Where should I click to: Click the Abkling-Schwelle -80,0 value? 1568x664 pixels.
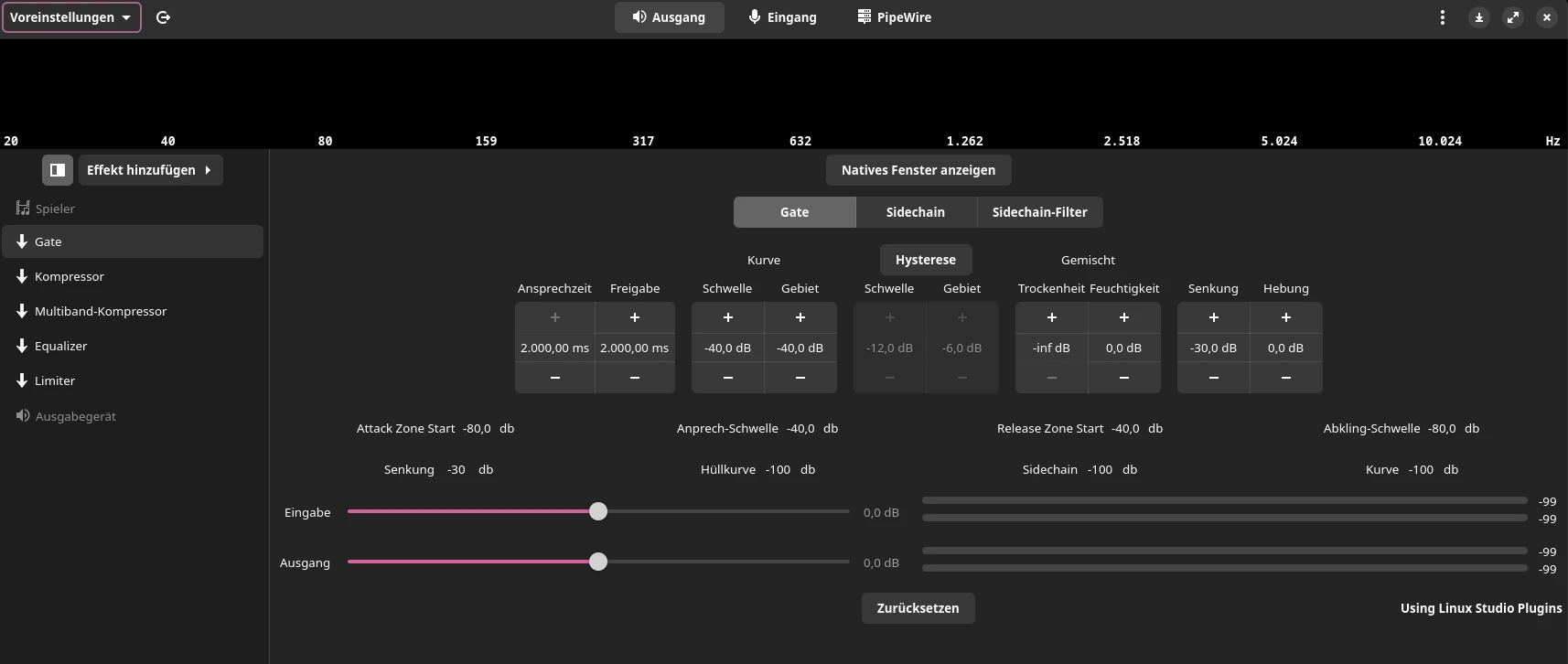click(x=1442, y=428)
